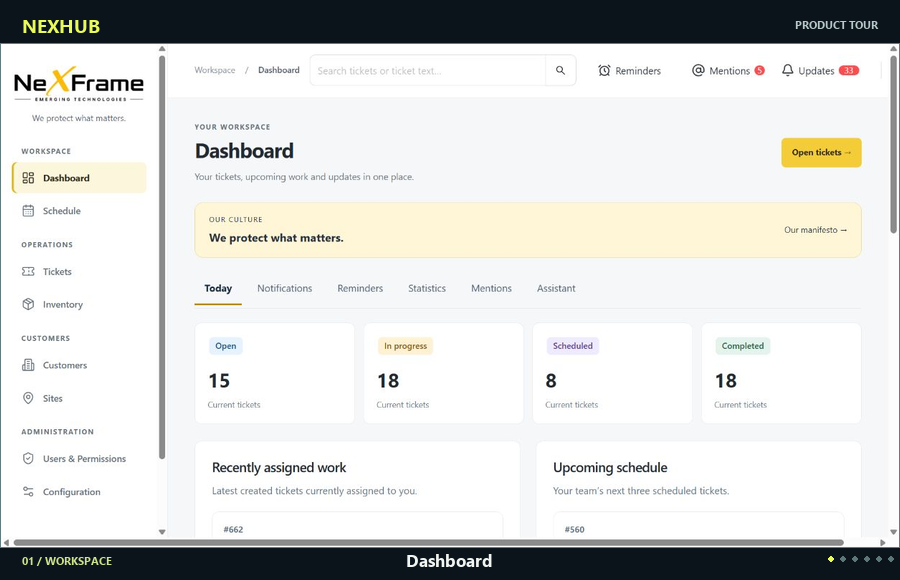Click the Schedule calendar icon

pos(28,211)
